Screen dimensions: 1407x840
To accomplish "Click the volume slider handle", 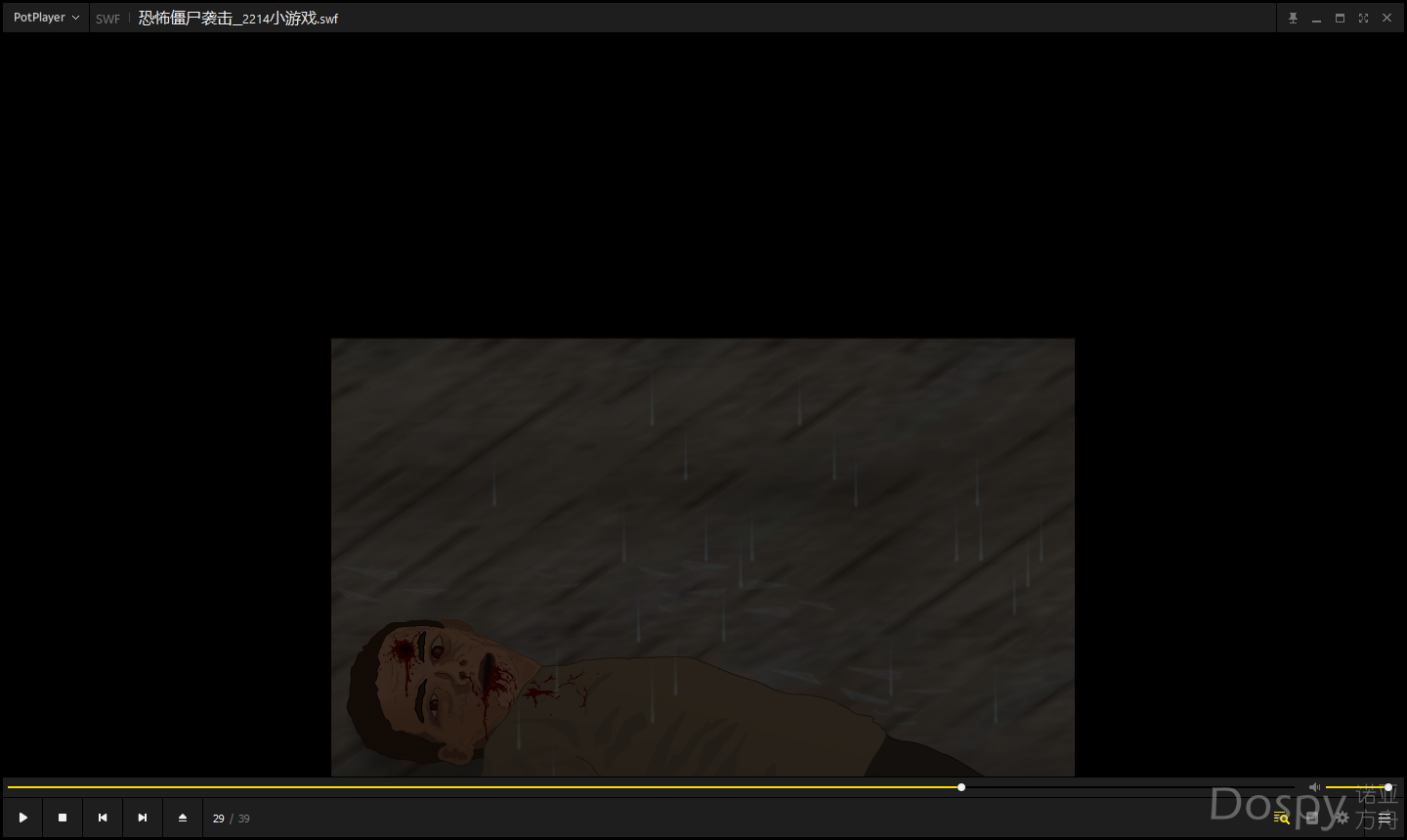I will point(1387,787).
